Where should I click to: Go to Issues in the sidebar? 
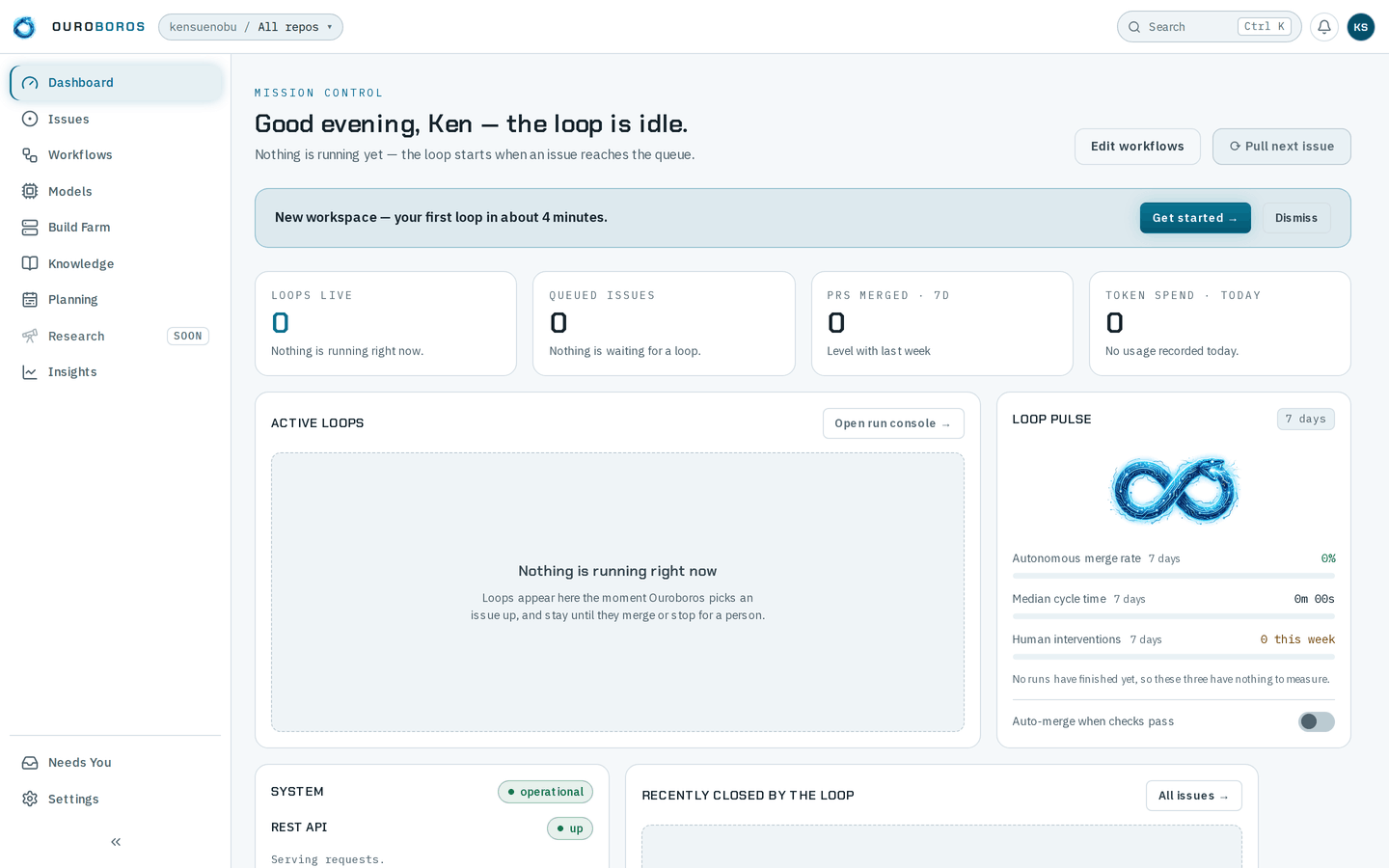[117, 119]
